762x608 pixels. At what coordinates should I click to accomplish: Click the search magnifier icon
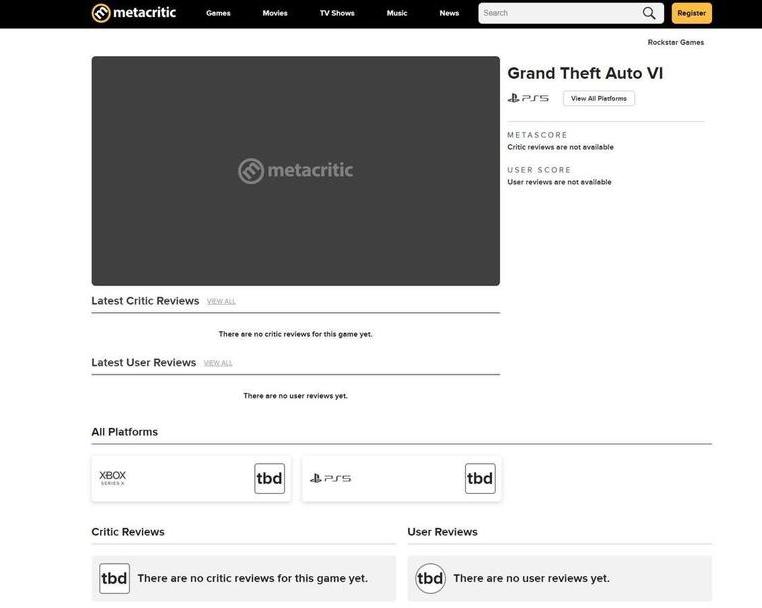point(649,13)
